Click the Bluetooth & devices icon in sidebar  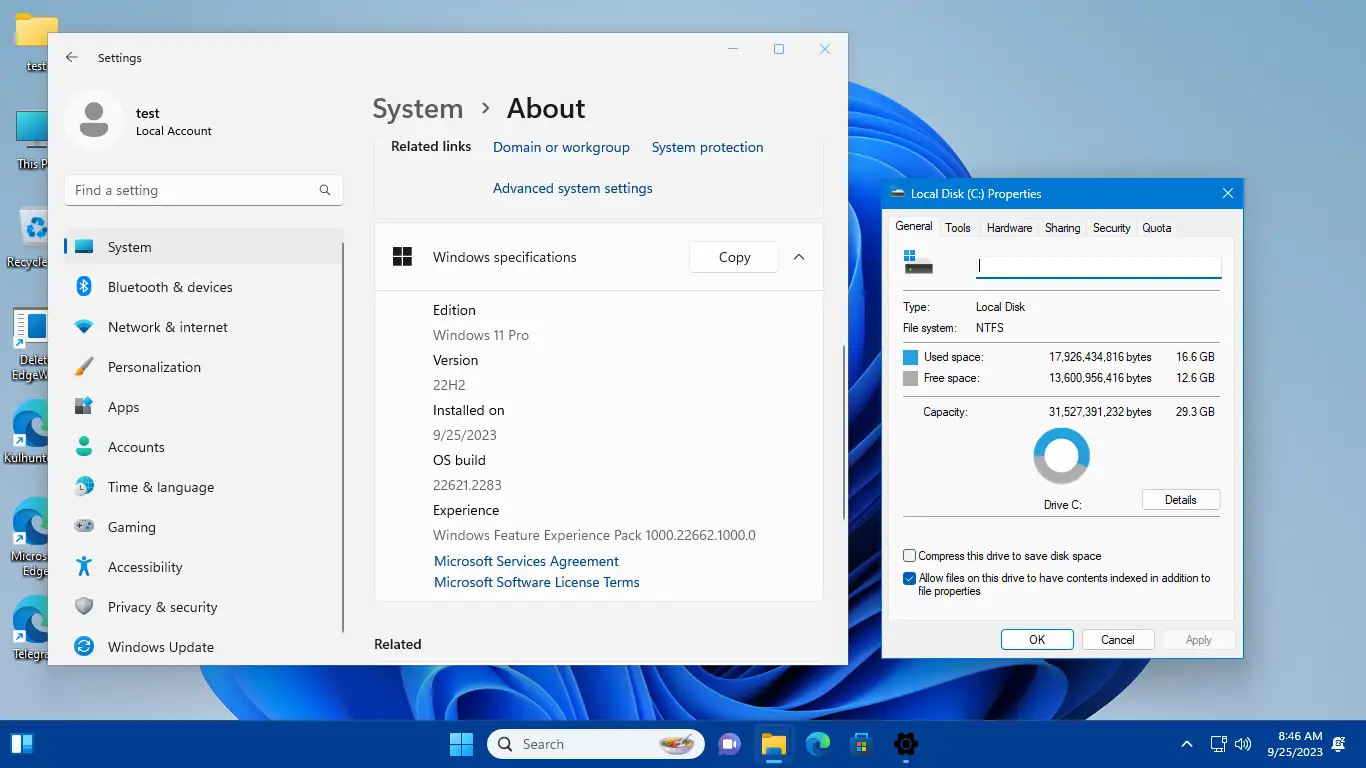(x=85, y=287)
